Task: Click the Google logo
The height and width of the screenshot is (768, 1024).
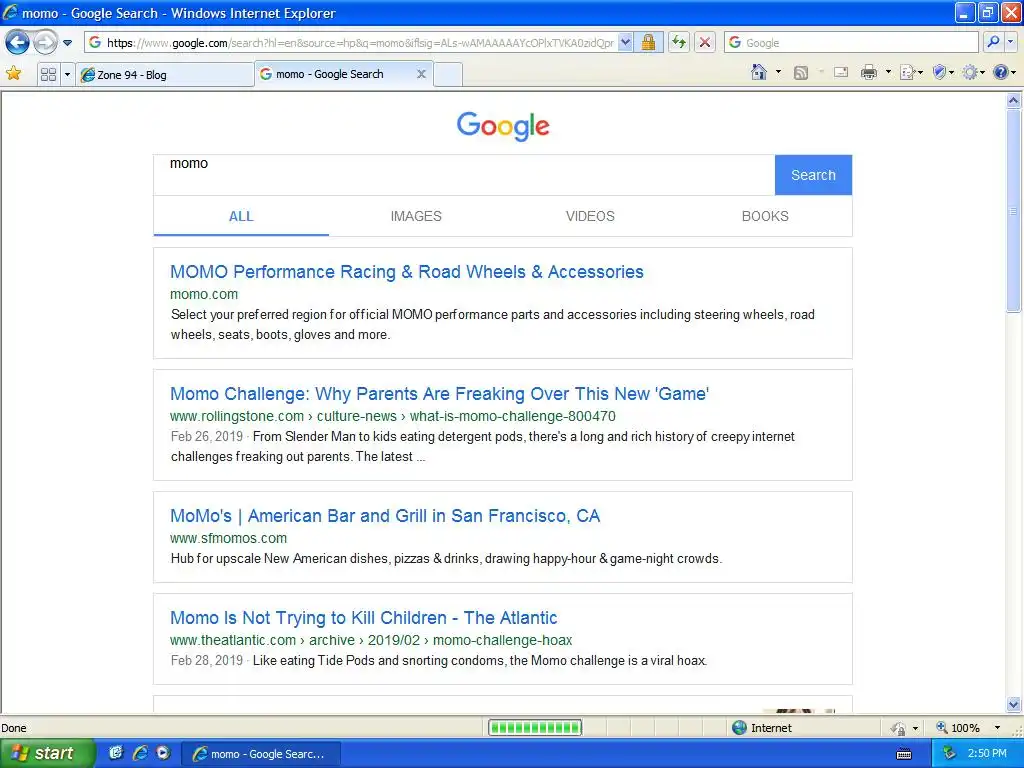Action: (x=503, y=125)
